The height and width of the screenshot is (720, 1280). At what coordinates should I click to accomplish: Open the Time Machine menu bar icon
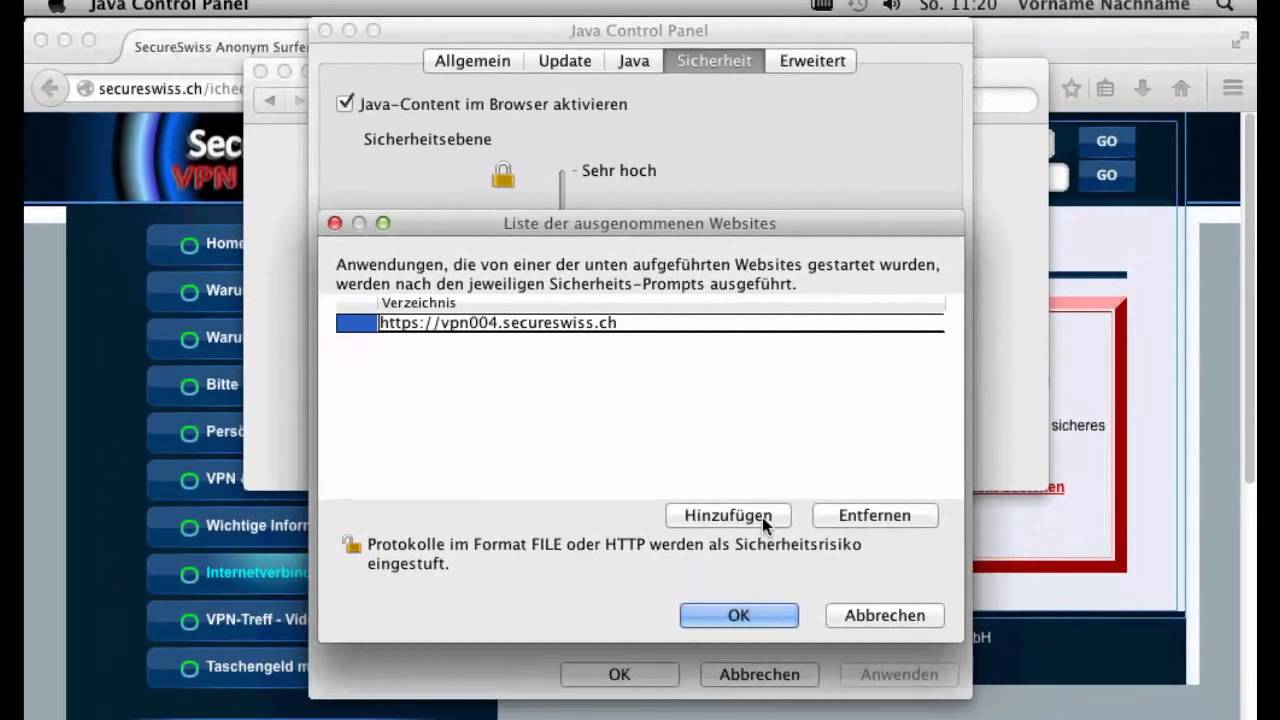point(857,5)
